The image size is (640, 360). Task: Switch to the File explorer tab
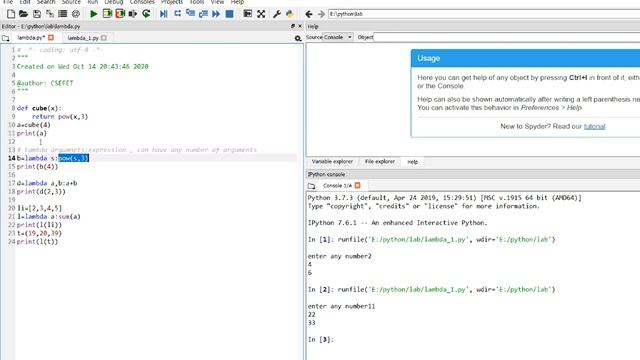point(380,162)
